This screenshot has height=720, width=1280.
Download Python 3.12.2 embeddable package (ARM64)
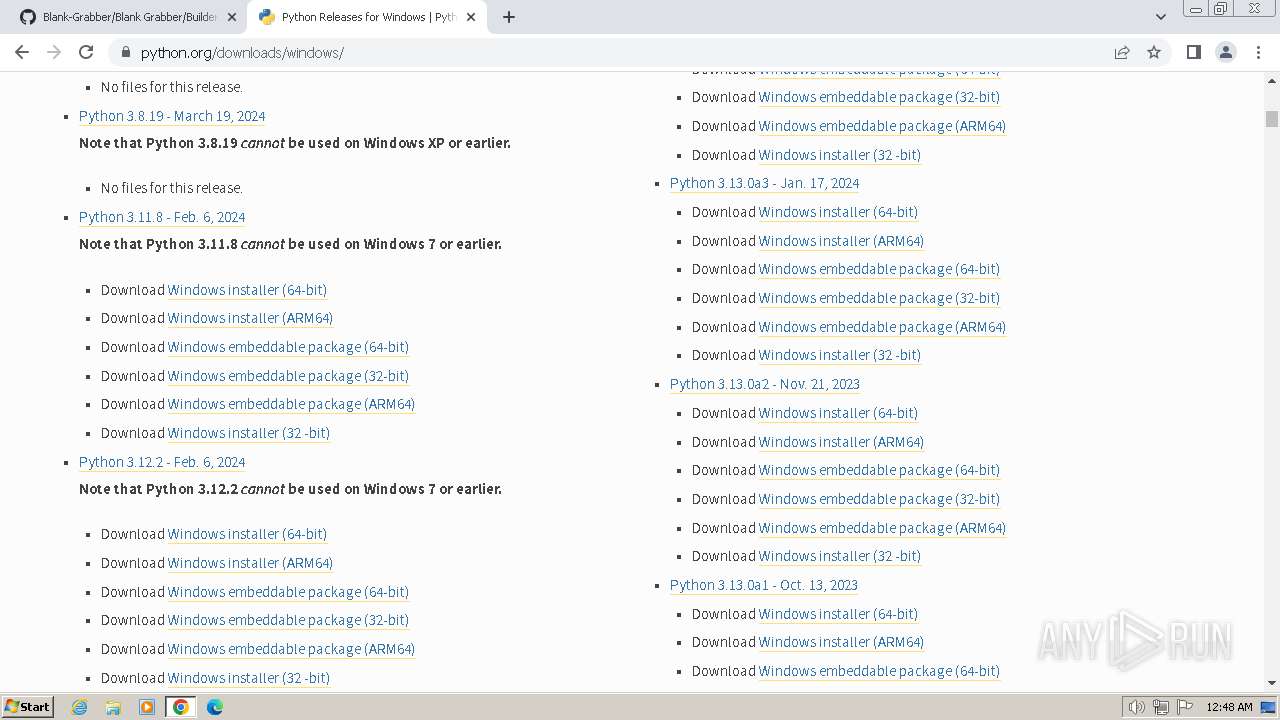click(x=291, y=649)
